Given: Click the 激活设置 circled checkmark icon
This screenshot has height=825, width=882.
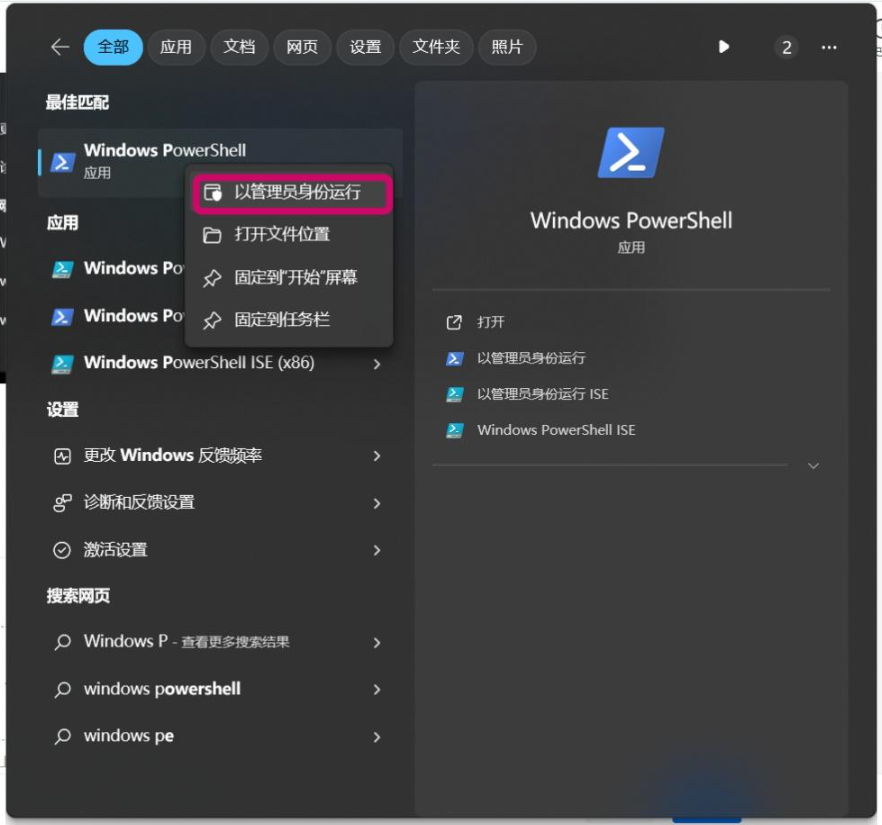Looking at the screenshot, I should [x=61, y=549].
